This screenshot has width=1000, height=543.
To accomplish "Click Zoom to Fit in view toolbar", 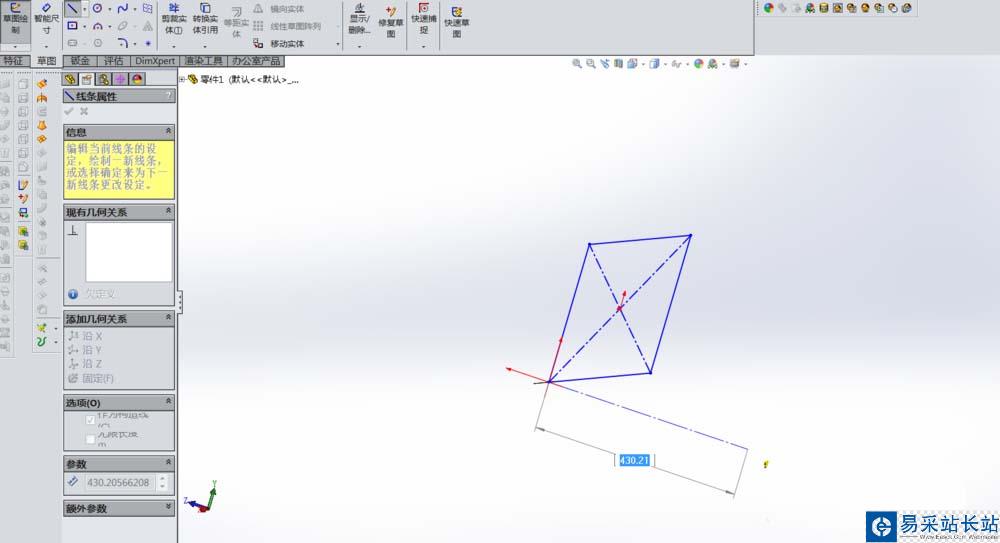I will (x=577, y=64).
